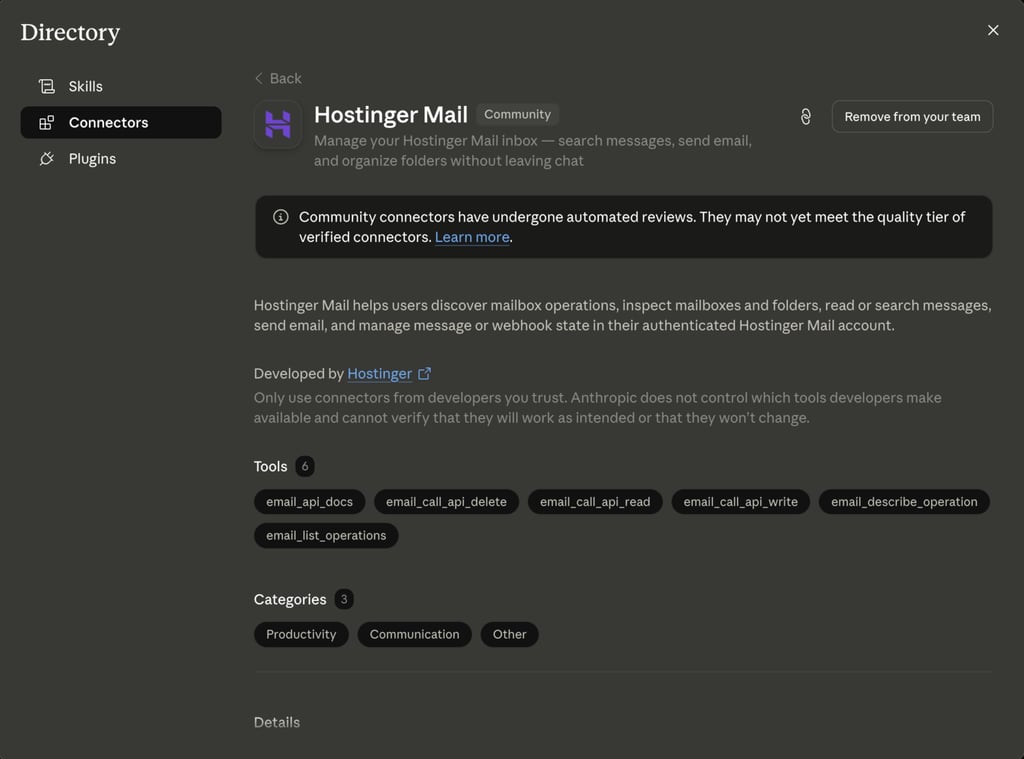Click the Community badge
The width and height of the screenshot is (1024, 759).
(x=517, y=114)
